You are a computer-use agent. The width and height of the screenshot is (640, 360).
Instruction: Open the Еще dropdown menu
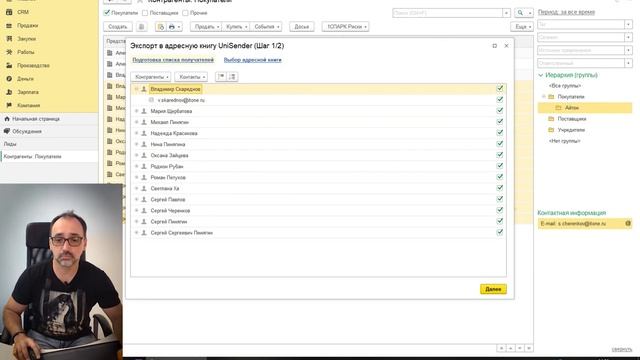[522, 27]
